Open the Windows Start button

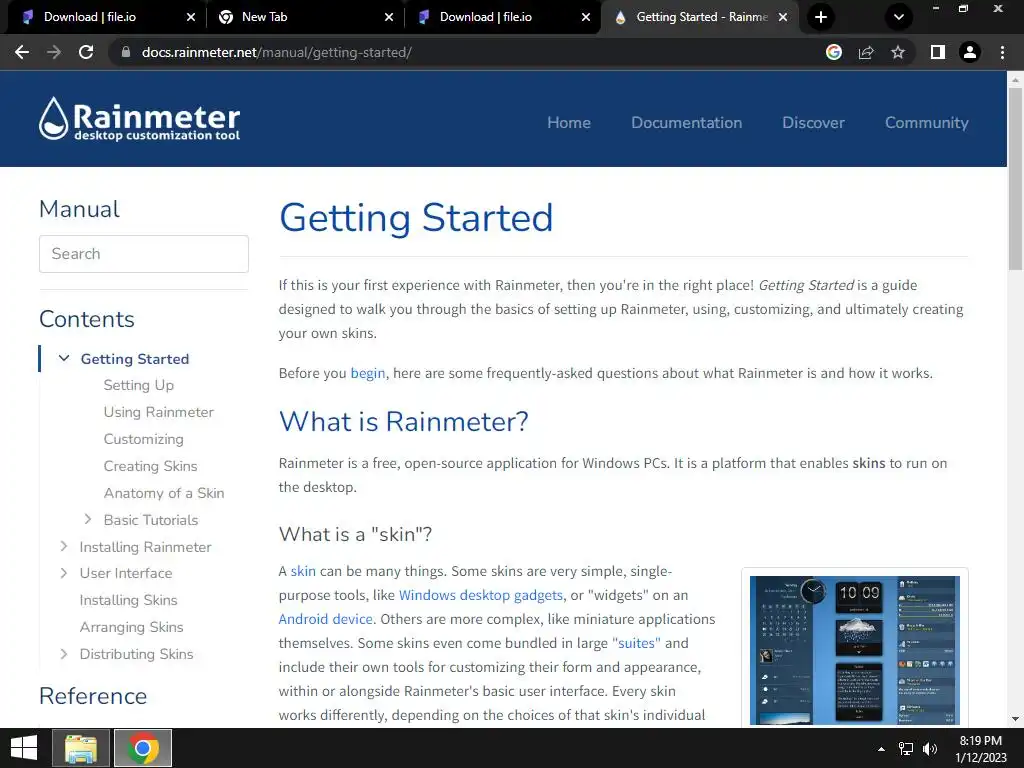pyautogui.click(x=24, y=748)
